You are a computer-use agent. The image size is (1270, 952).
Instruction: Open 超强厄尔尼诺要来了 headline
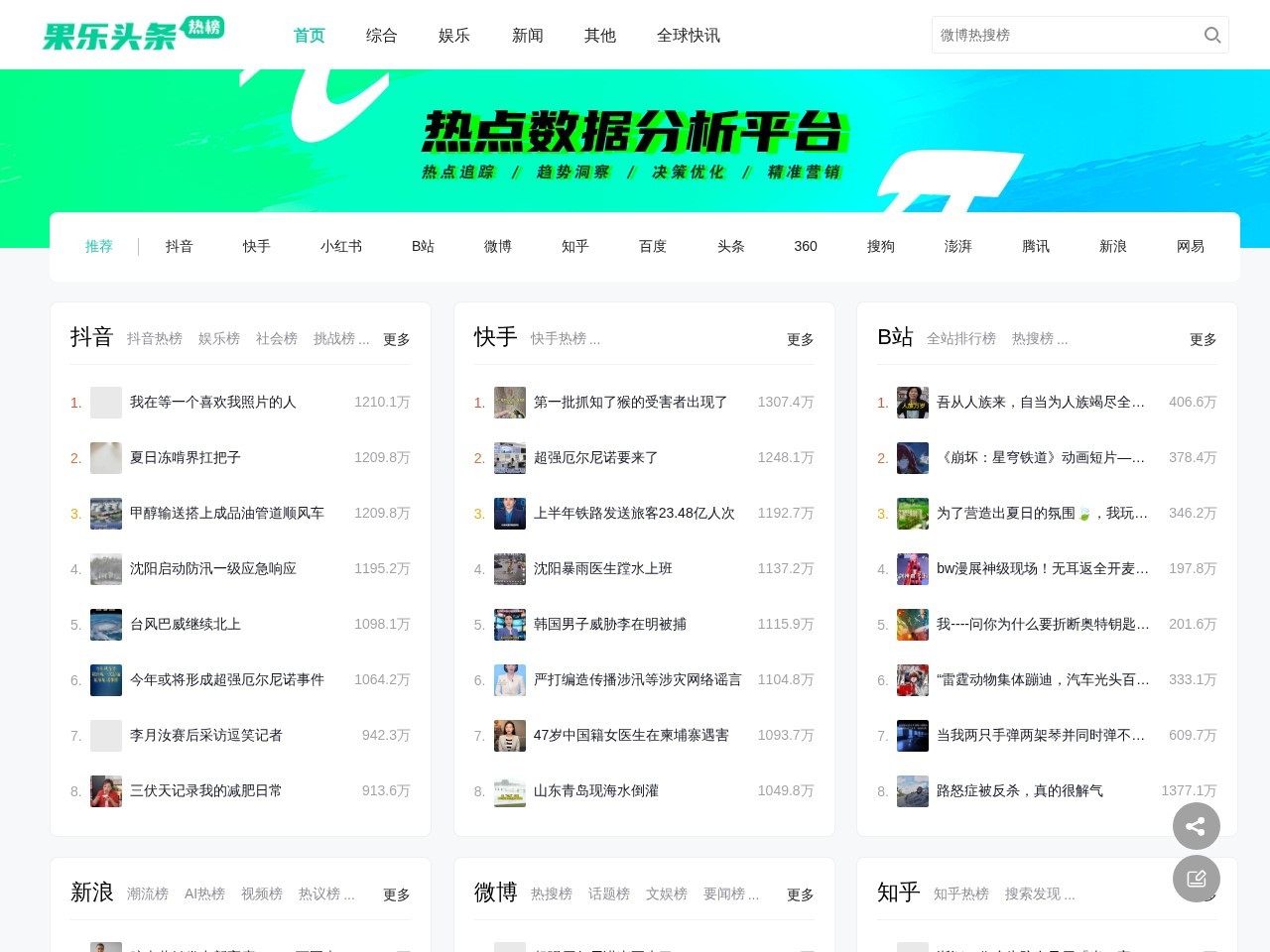(596, 457)
